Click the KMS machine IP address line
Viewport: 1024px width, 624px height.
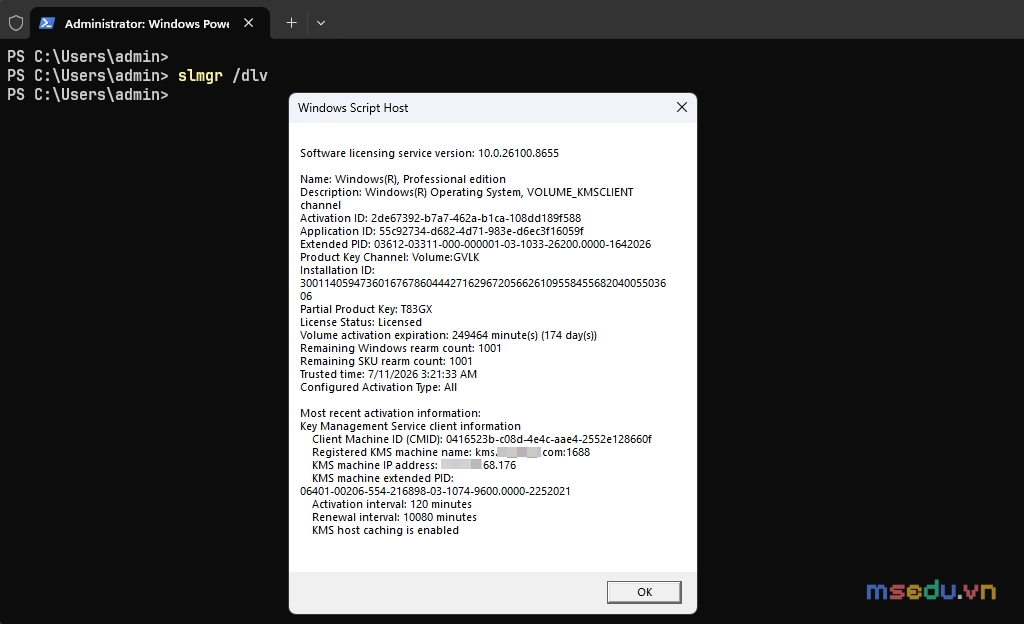(413, 465)
